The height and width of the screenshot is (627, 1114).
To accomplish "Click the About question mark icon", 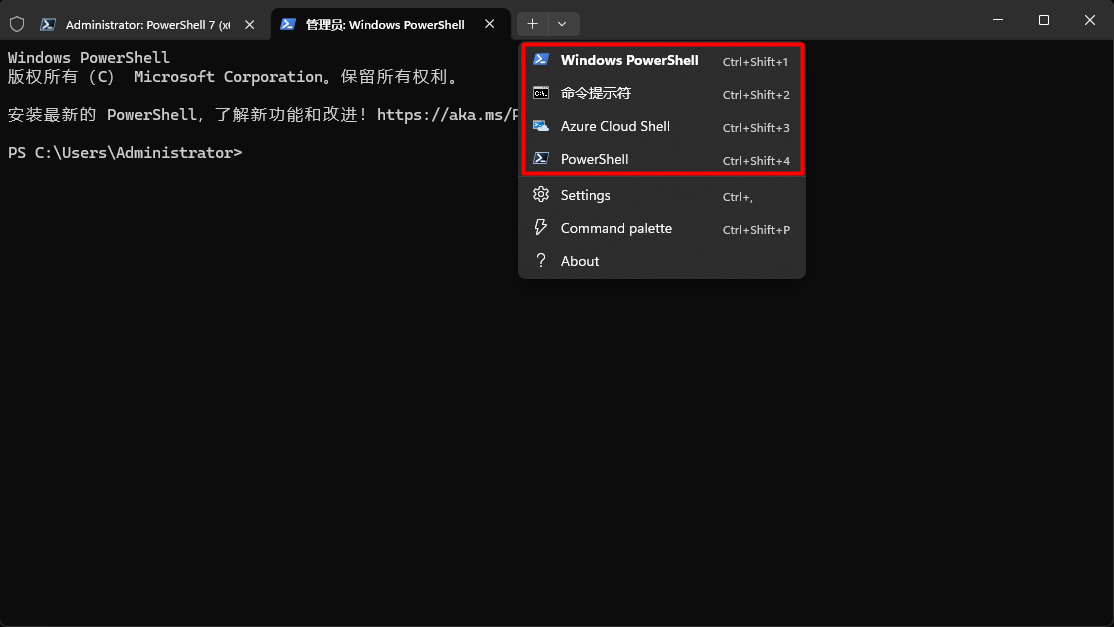I will click(x=541, y=260).
